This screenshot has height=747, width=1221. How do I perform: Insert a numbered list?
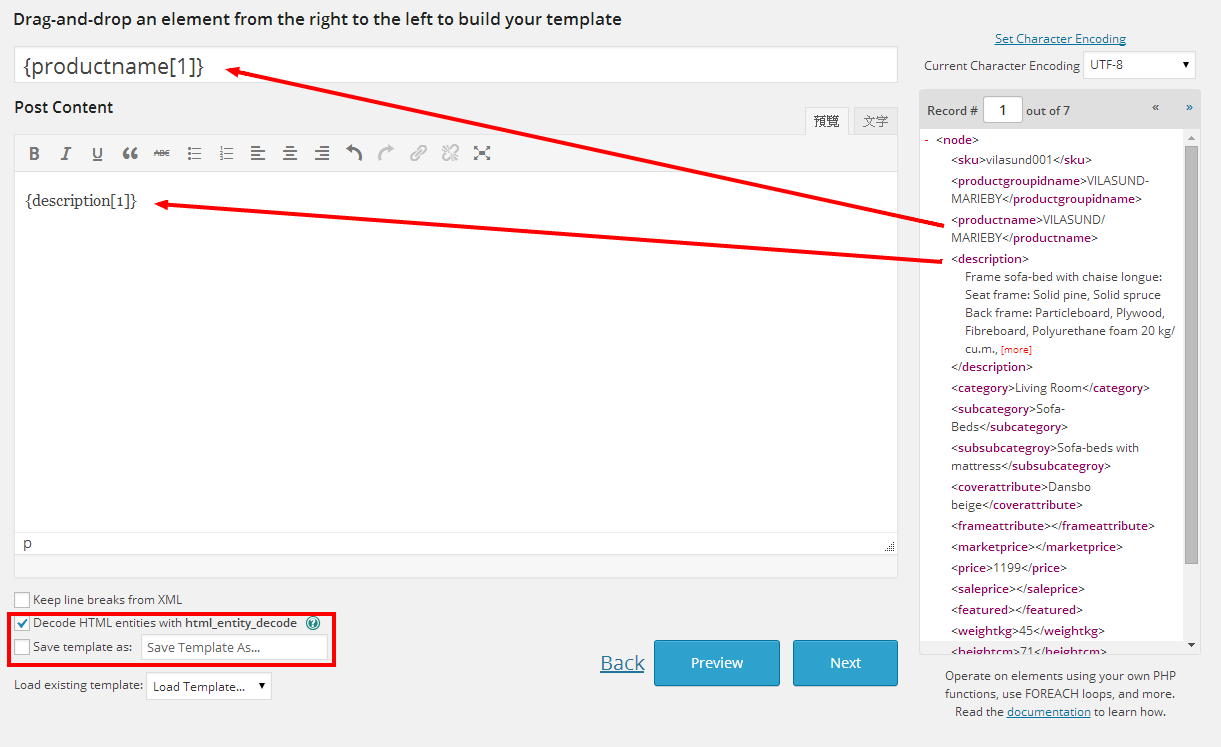(227, 154)
